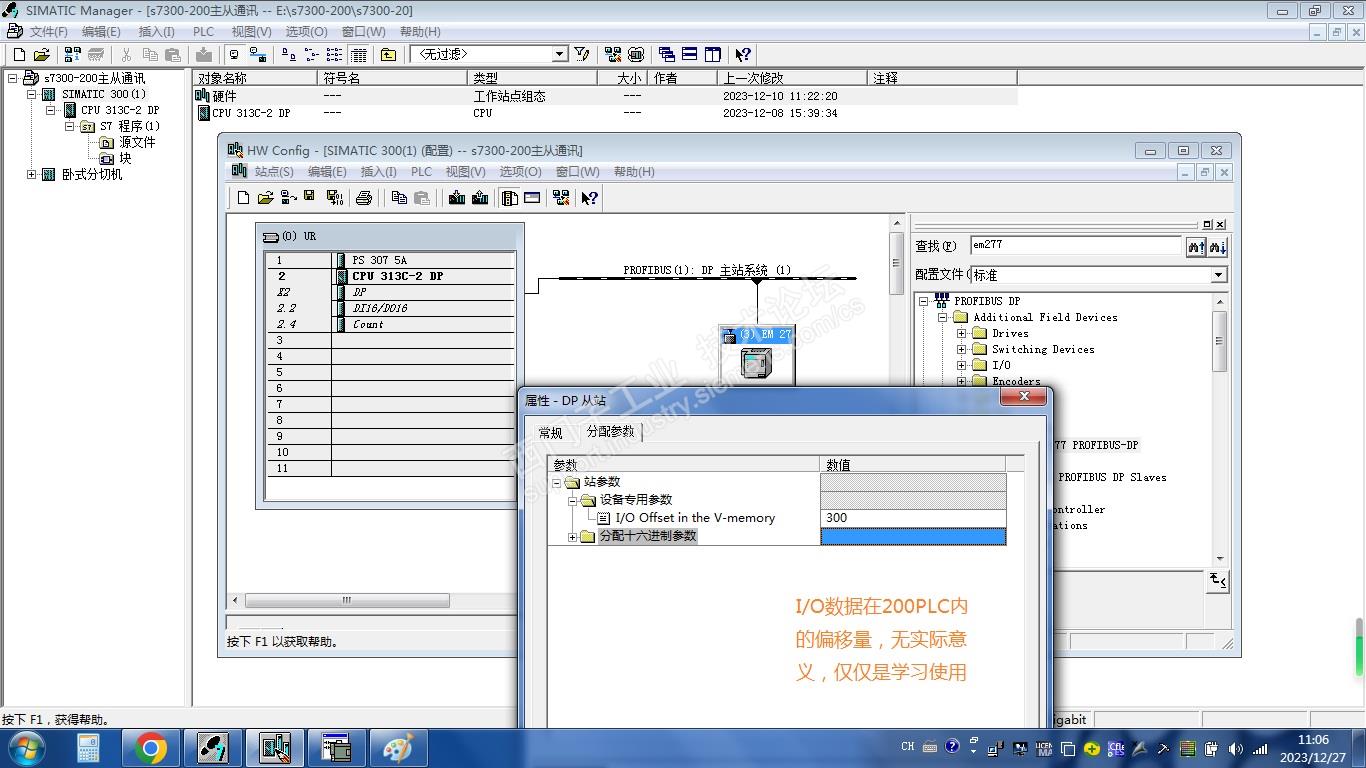Select 分配参数 tab in DP slave properties
Screen dimensions: 1366x768
(610, 431)
